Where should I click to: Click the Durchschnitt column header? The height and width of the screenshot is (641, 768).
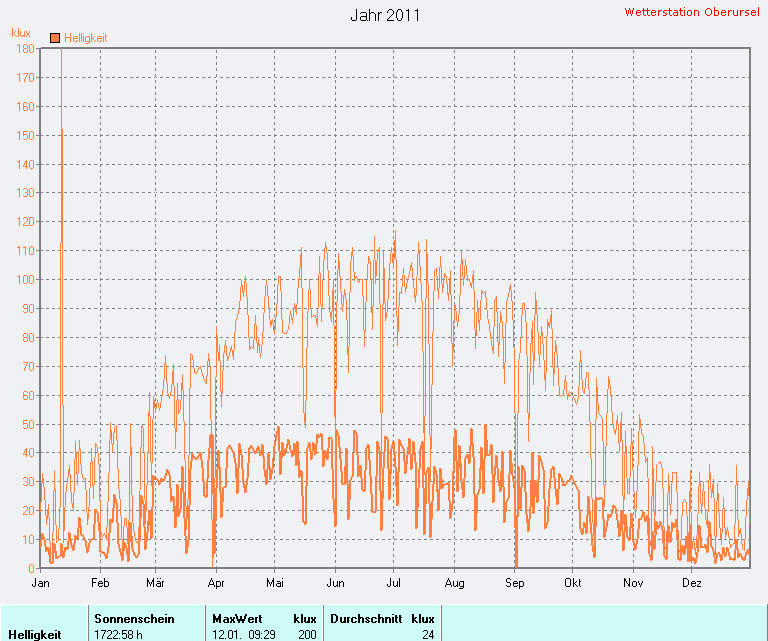(x=366, y=619)
